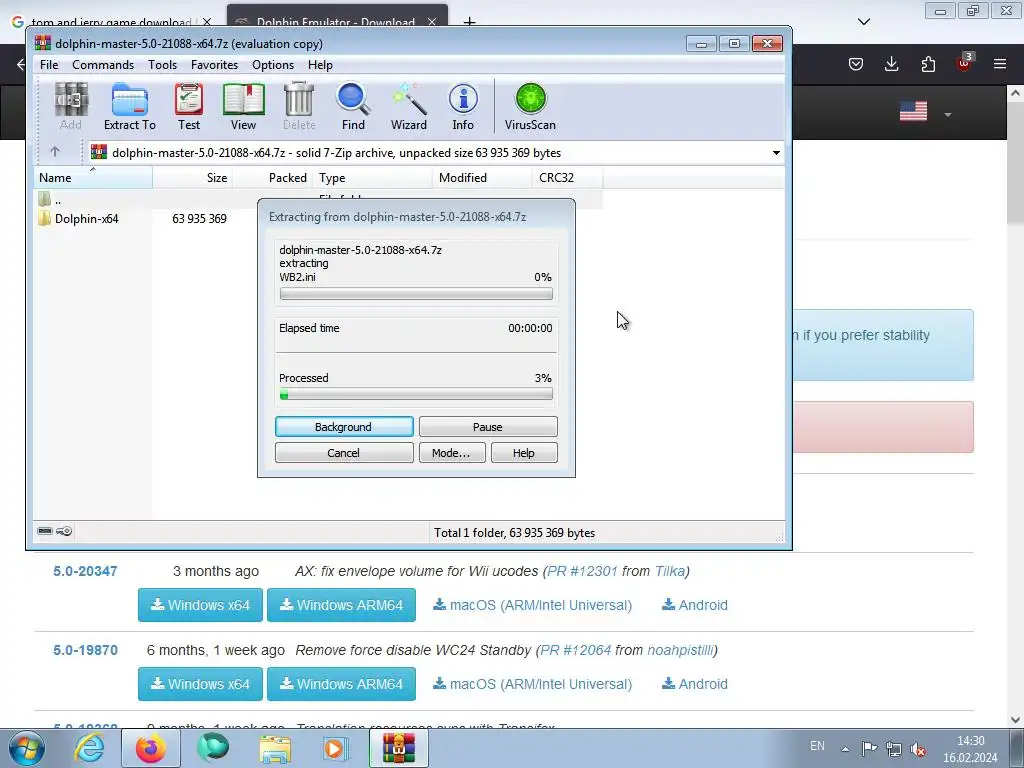
Task: Switch to Firefox in the taskbar
Action: (150, 748)
